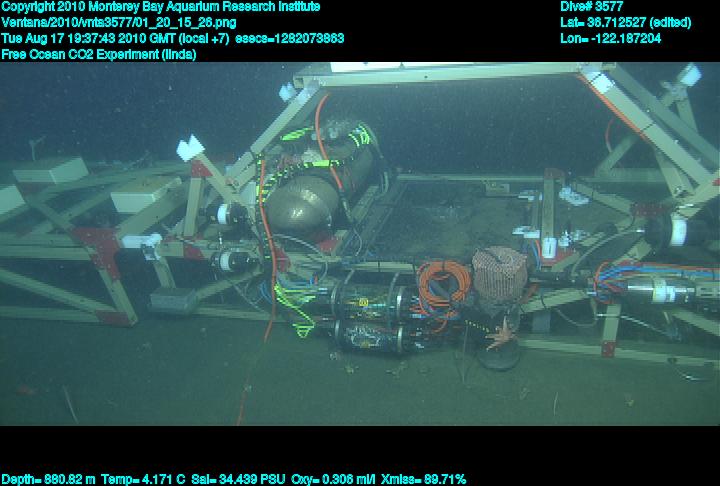
Task: Click the copyright Monterey Bay Aquarium text
Action: tap(160, 7)
